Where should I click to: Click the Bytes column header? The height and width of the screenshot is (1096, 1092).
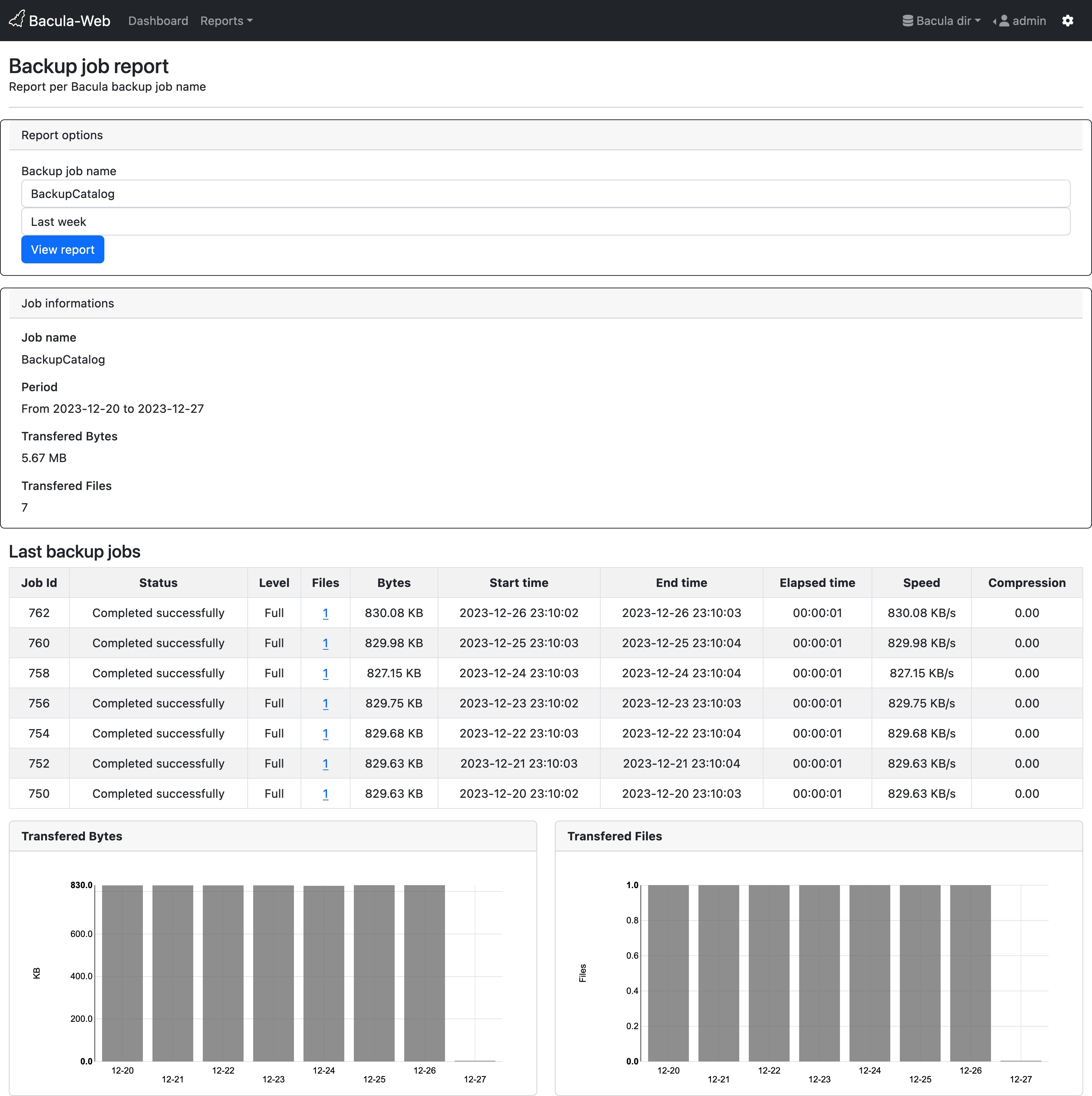[x=394, y=583]
